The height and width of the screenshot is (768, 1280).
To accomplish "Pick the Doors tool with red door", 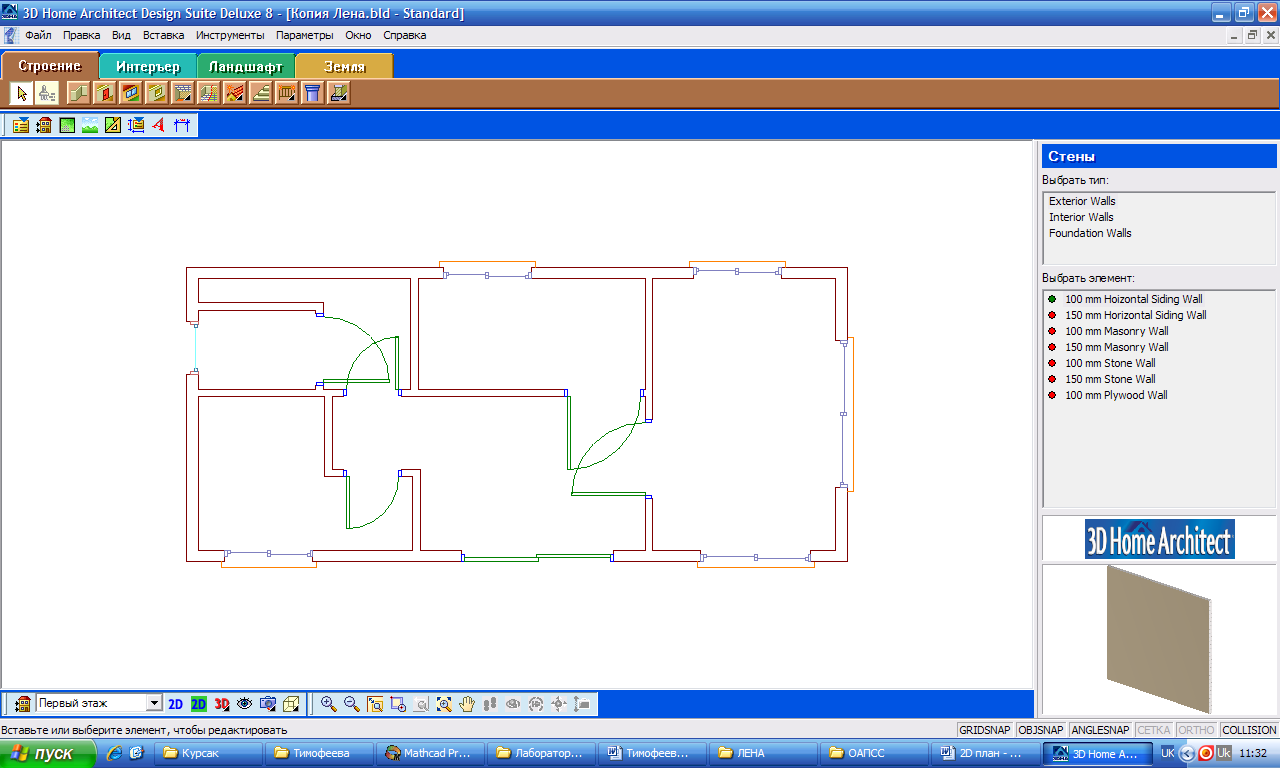I will pyautogui.click(x=104, y=93).
